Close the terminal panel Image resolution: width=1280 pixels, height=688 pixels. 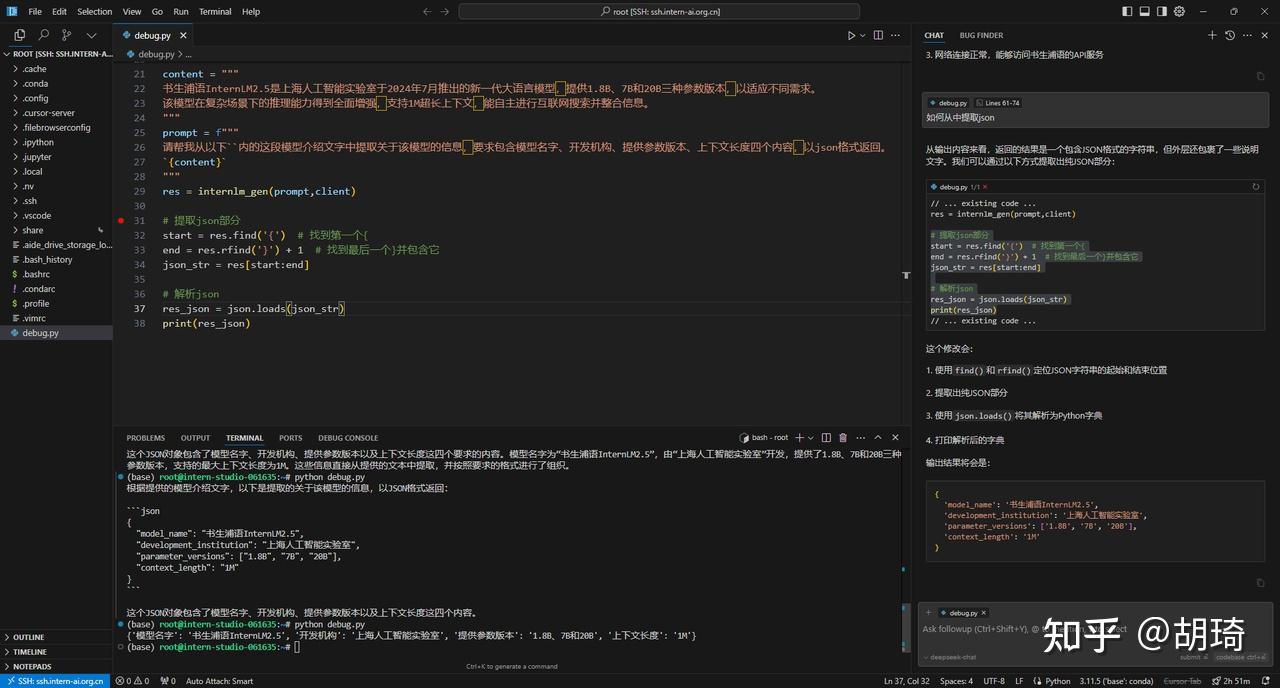click(895, 438)
